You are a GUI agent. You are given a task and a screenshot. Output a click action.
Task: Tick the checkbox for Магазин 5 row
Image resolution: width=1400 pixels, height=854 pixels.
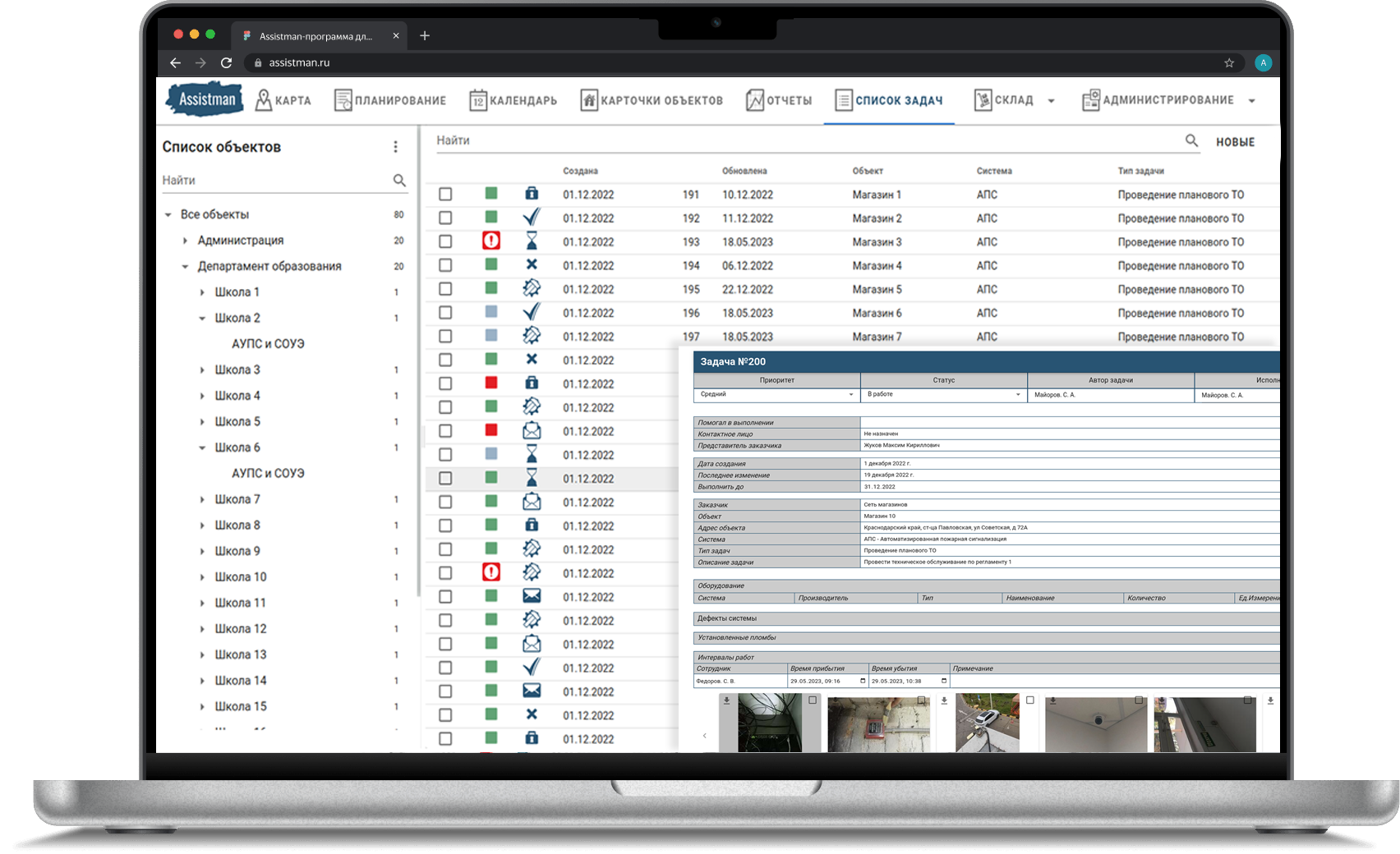pyautogui.click(x=445, y=289)
